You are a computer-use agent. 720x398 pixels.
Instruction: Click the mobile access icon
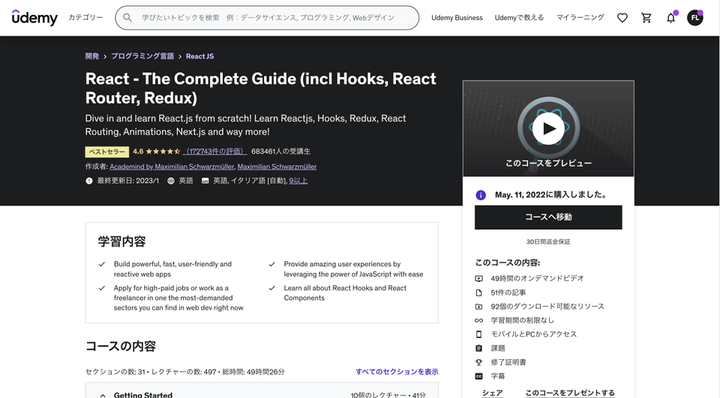point(479,334)
